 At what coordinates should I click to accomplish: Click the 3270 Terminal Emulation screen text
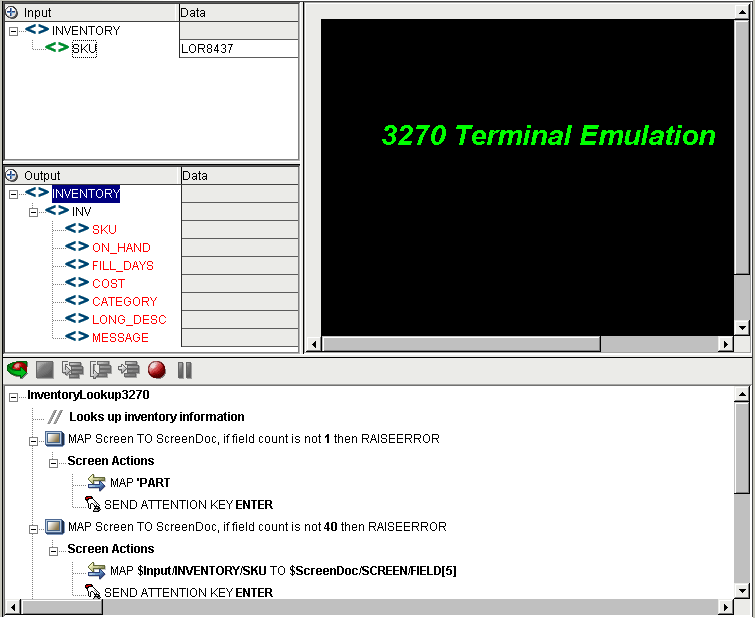coord(548,135)
